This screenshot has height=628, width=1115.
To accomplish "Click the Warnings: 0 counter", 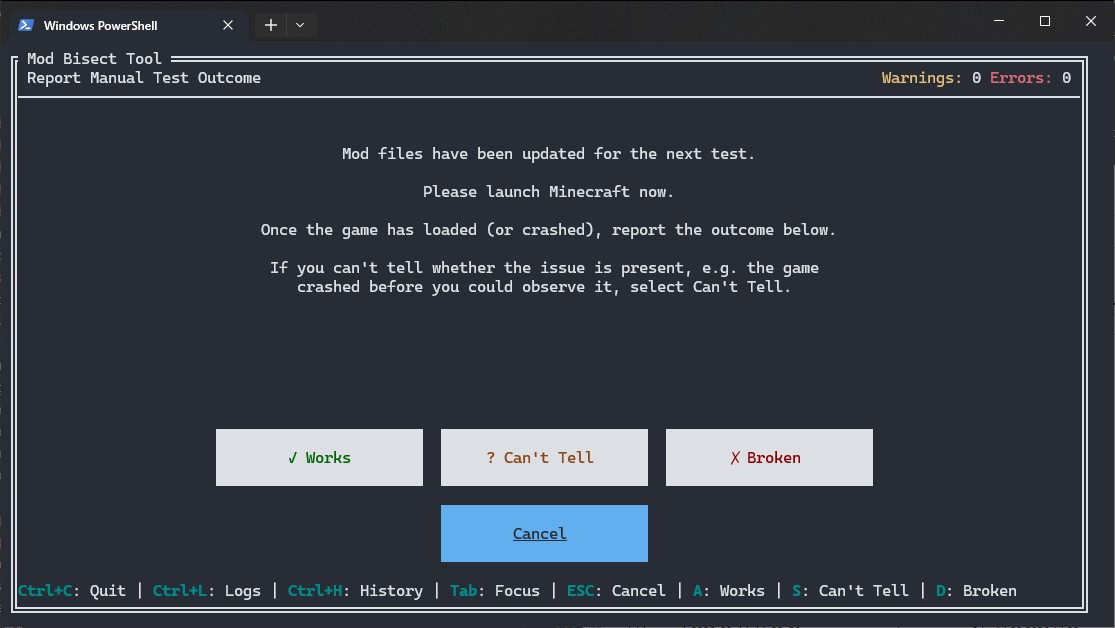I will pyautogui.click(x=932, y=78).
